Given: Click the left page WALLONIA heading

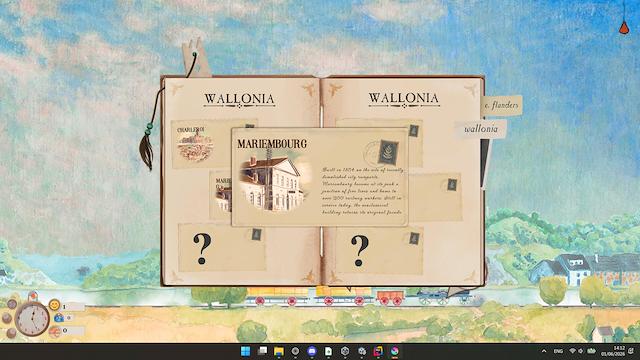Looking at the screenshot, I should (x=239, y=99).
